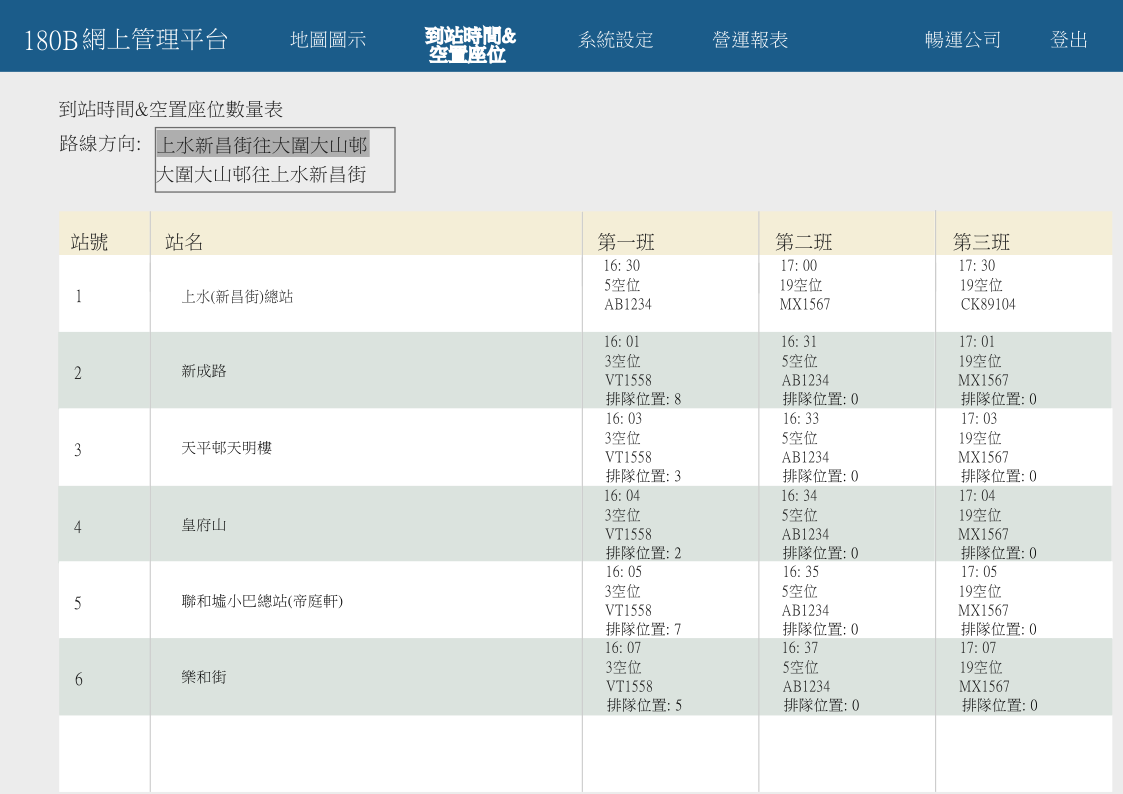Click the 第二班 column header
This screenshot has height=794, width=1123.
click(x=803, y=242)
